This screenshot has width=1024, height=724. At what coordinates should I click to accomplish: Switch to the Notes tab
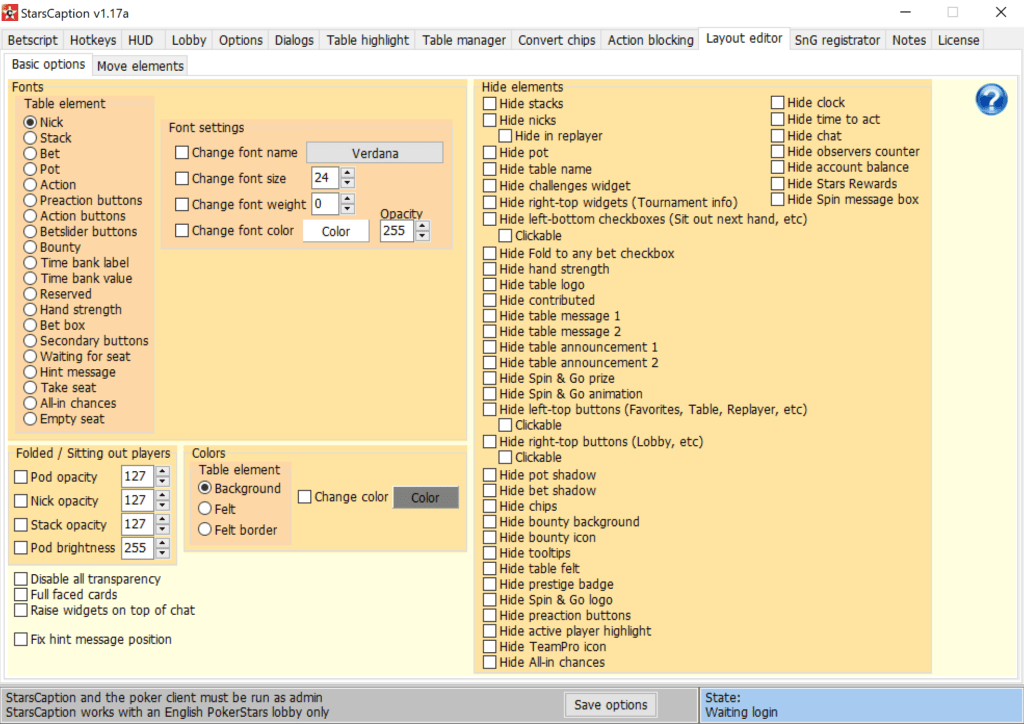click(908, 40)
